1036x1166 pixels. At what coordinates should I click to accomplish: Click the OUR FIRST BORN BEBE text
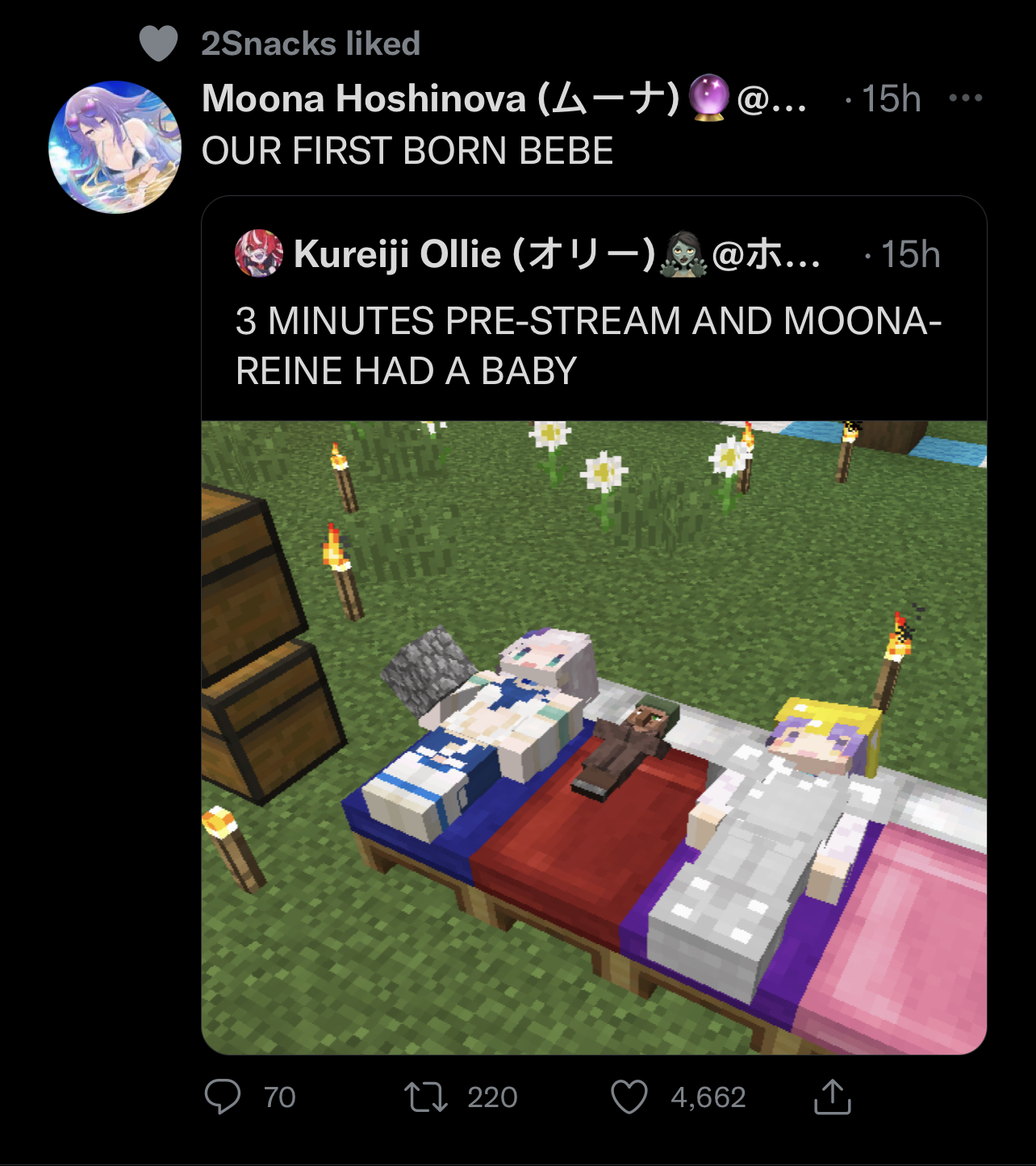tap(407, 150)
